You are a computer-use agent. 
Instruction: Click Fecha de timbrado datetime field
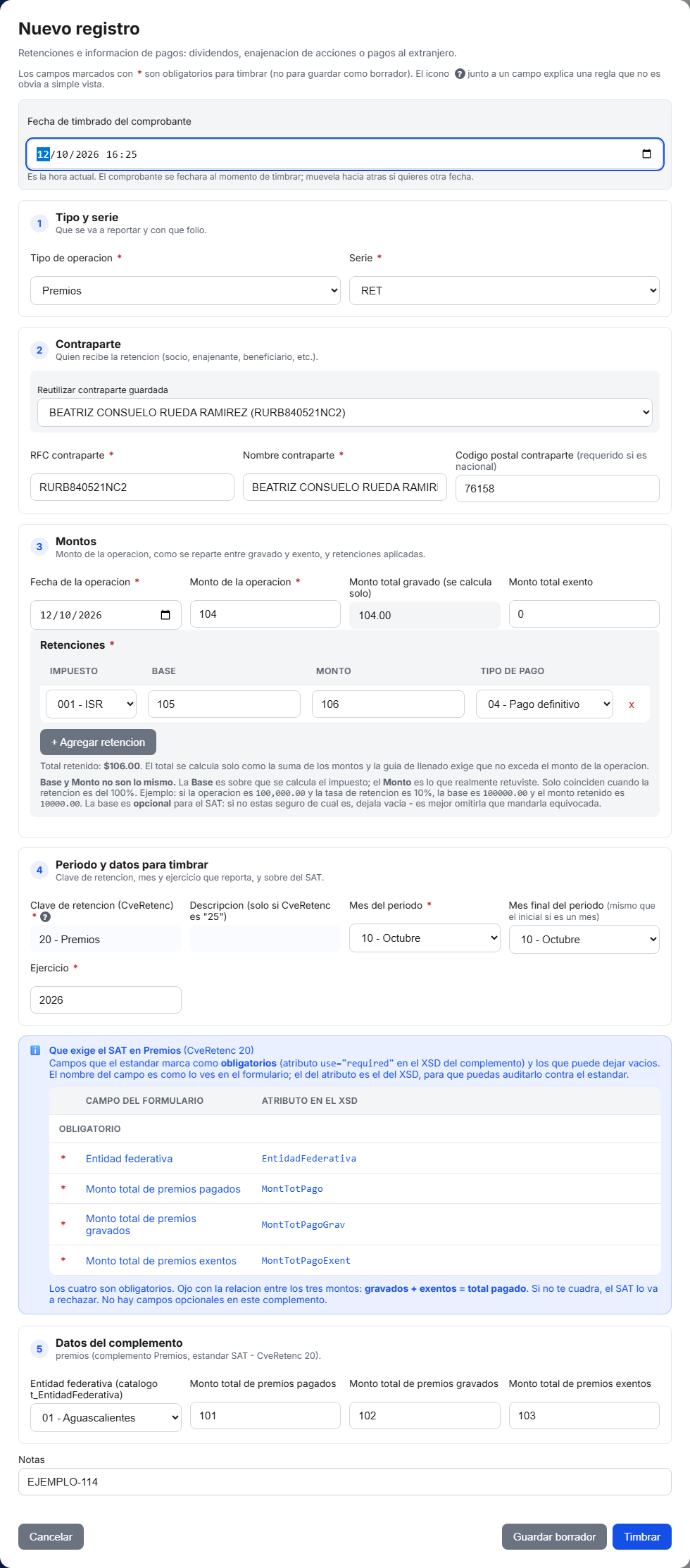point(345,154)
